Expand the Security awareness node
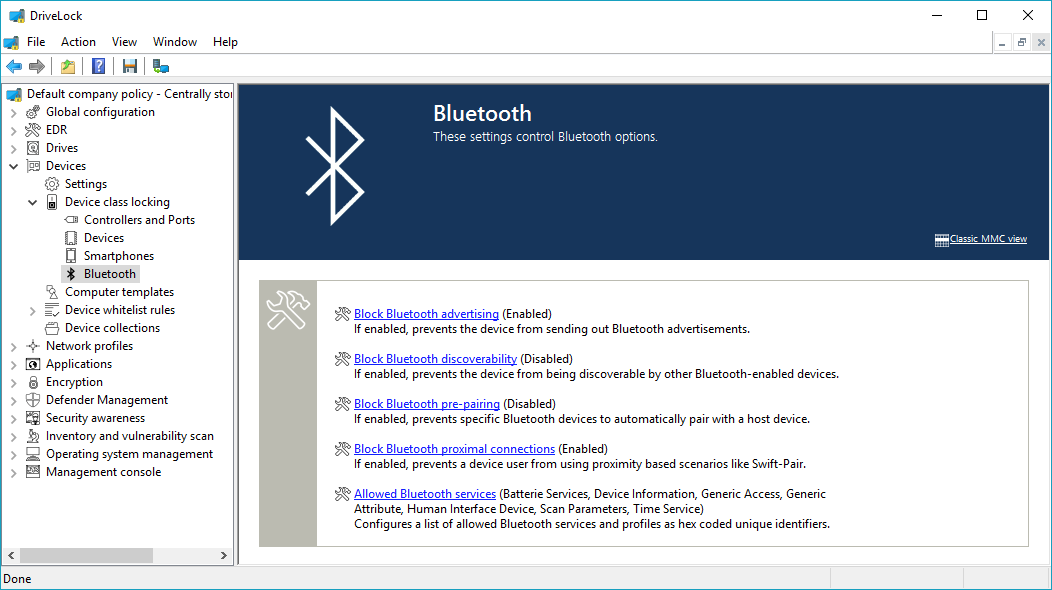Screen dimensions: 1052x590 coord(13,419)
